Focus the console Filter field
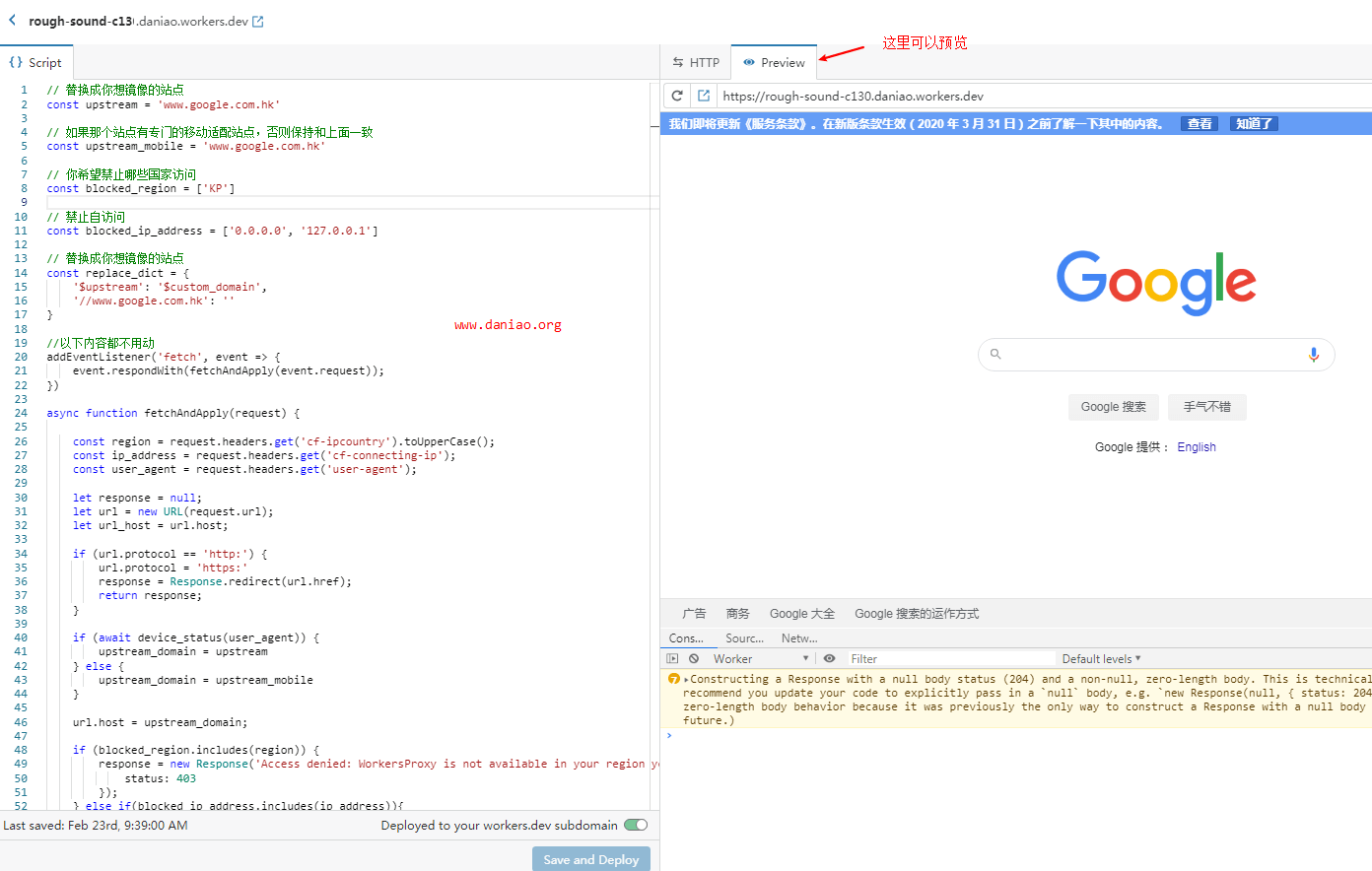Screen dimensions: 1372x871 point(951,659)
